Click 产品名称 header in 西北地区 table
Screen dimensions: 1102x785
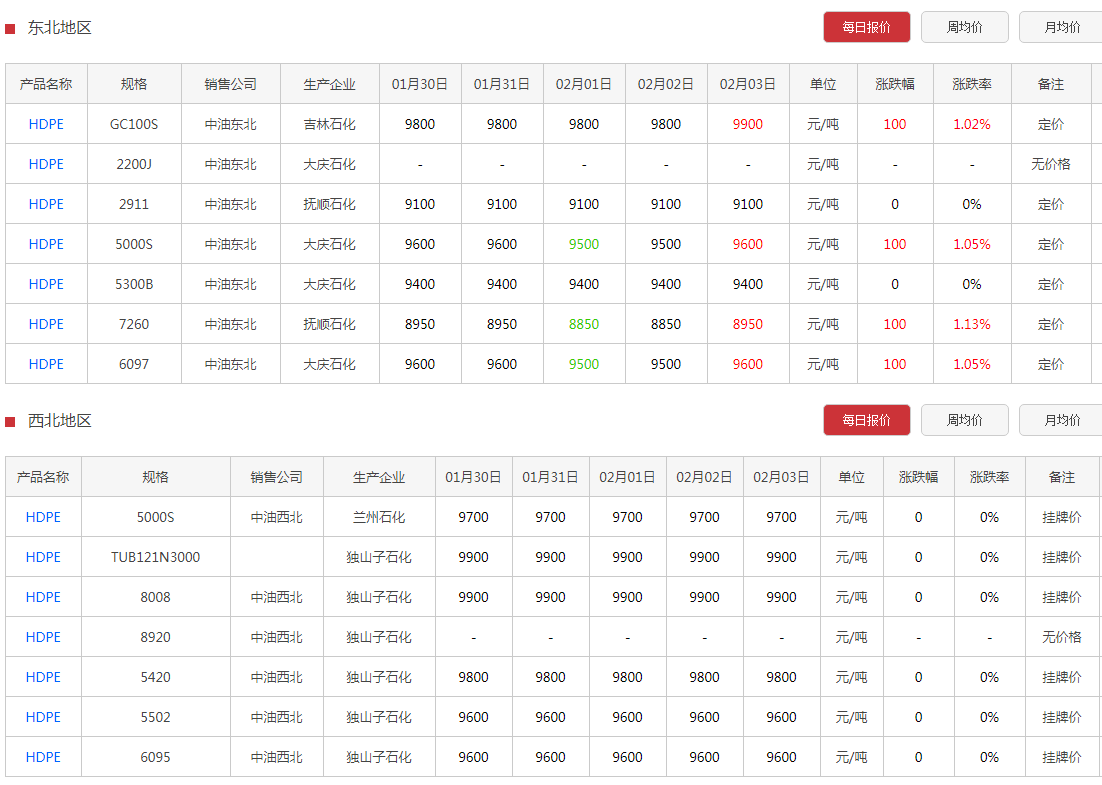pyautogui.click(x=44, y=477)
